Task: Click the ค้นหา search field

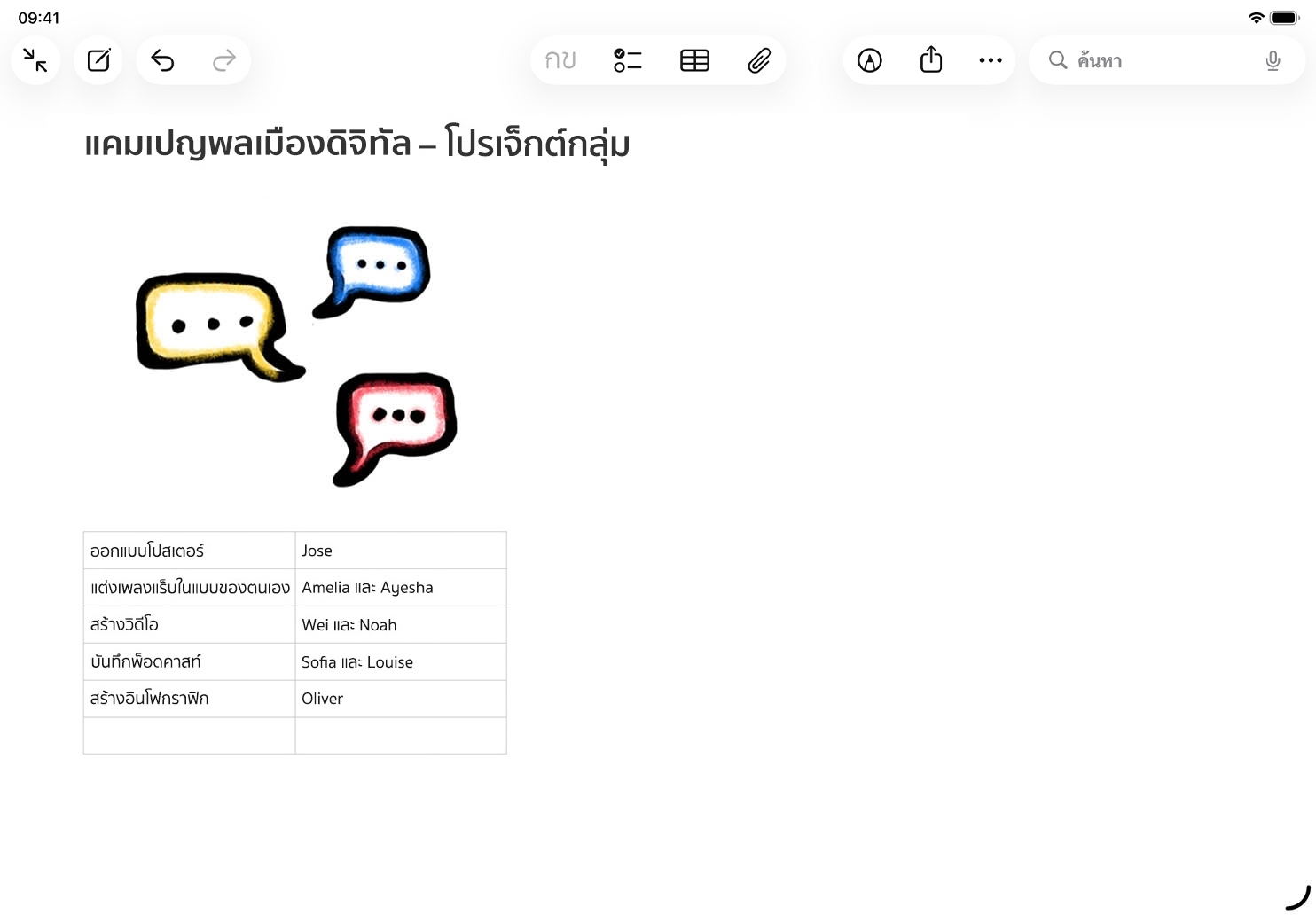Action: click(1153, 60)
